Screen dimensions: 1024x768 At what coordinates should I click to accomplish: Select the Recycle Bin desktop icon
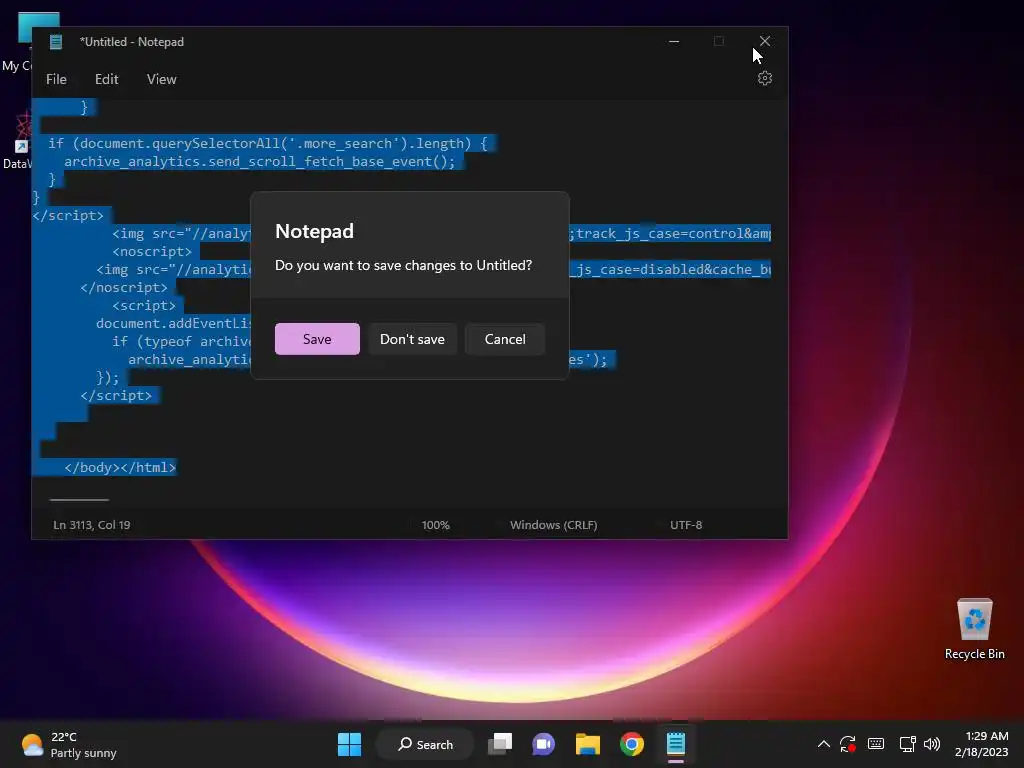tap(974, 629)
